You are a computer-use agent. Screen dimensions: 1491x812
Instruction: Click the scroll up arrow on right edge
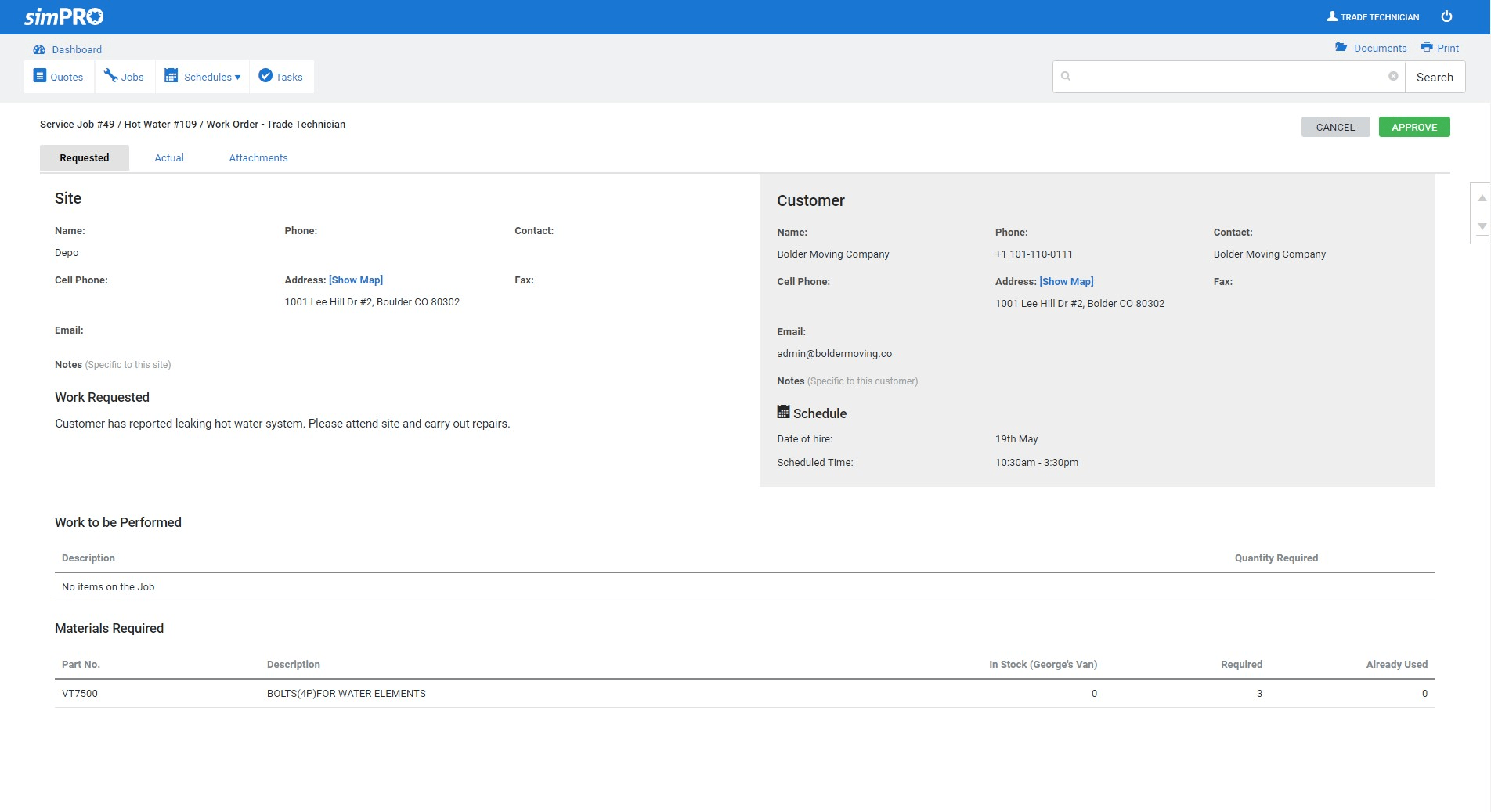click(x=1482, y=199)
